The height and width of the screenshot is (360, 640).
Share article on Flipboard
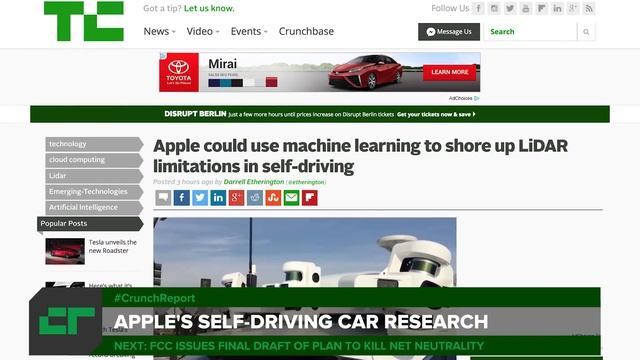point(309,198)
